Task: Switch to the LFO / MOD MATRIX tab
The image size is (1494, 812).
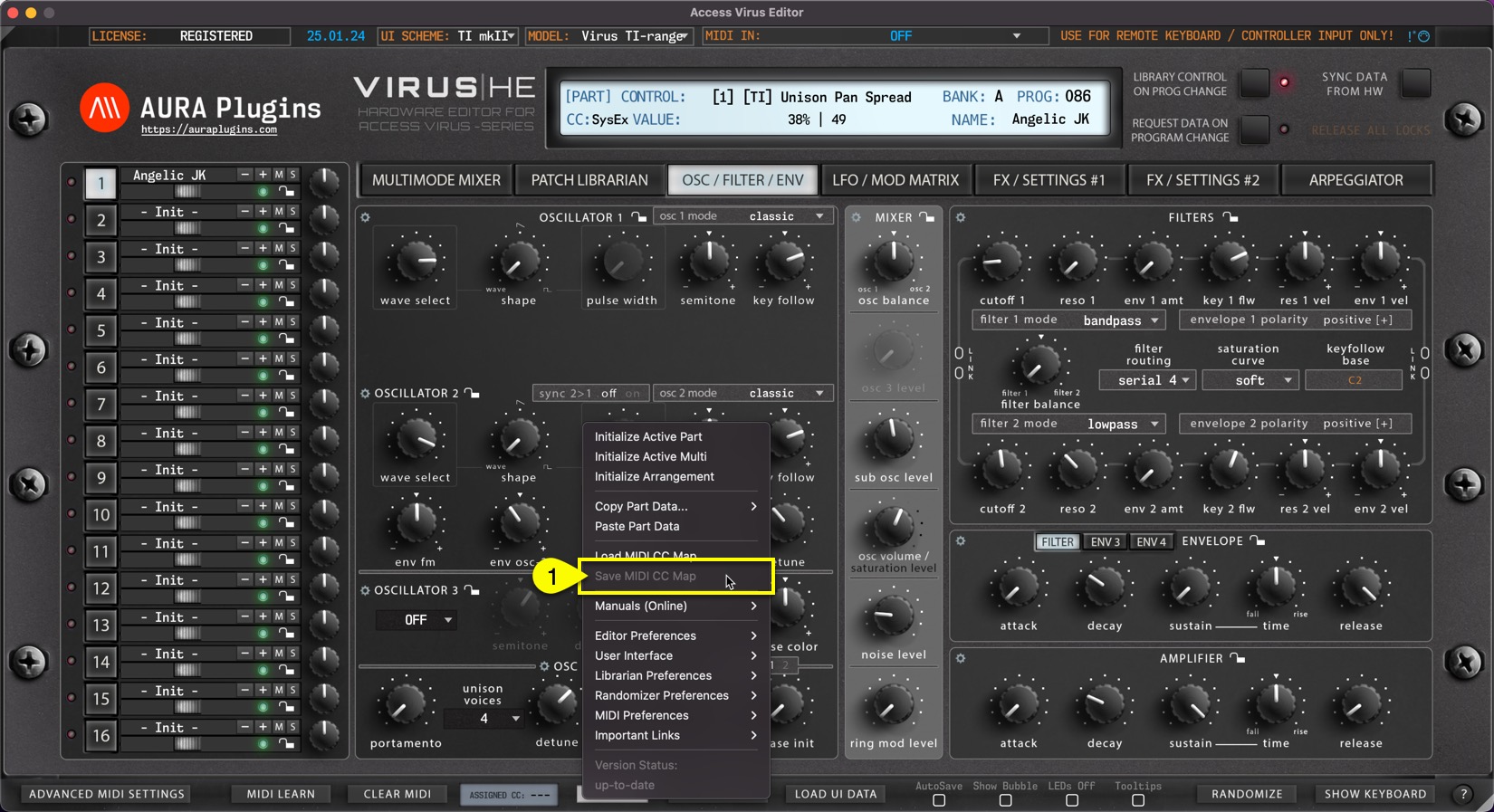Action: pyautogui.click(x=895, y=180)
